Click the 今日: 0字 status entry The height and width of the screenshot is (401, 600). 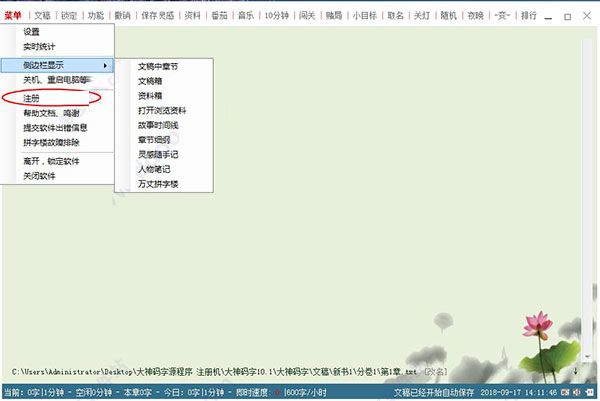[181, 393]
